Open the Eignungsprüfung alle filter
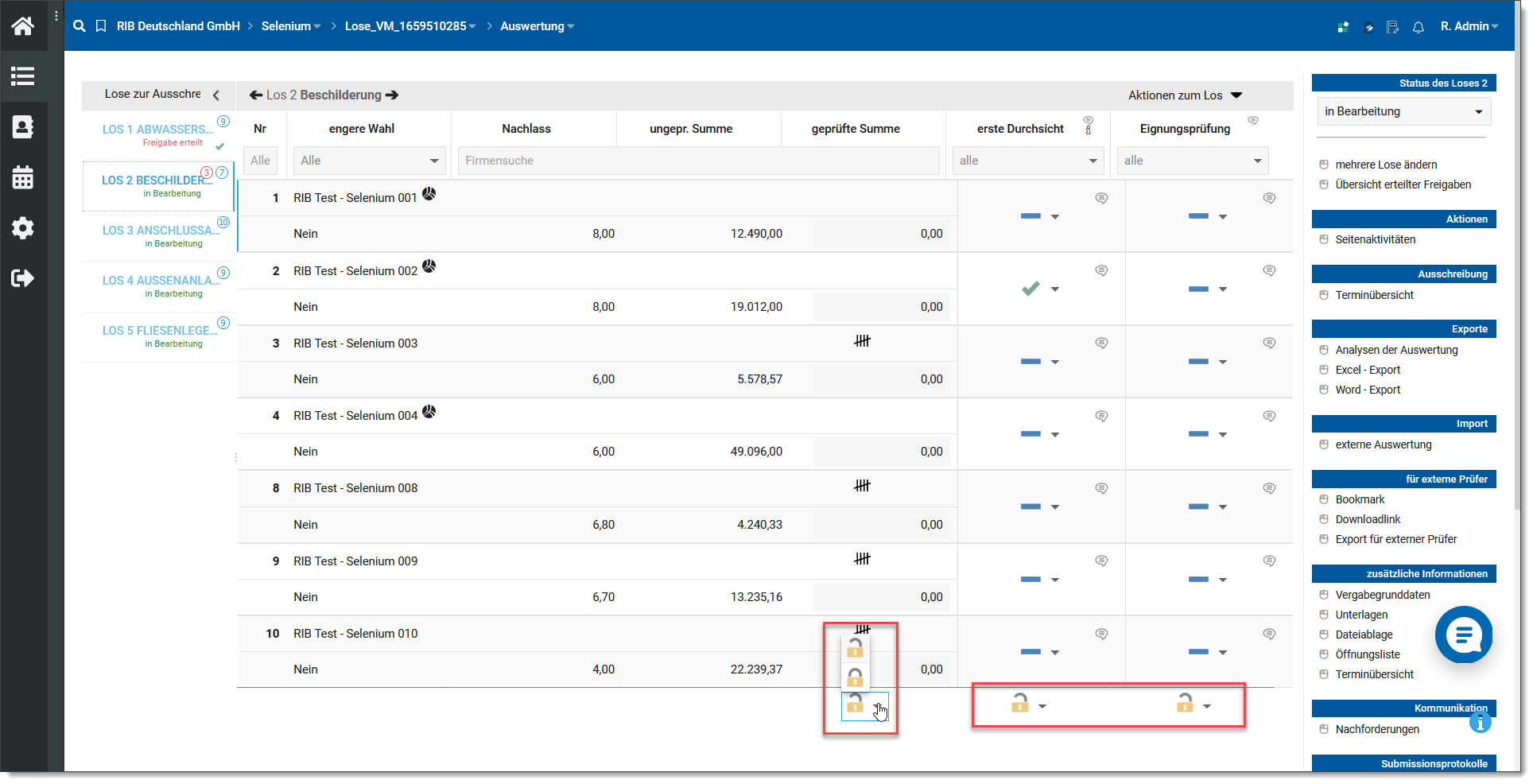Viewport: 1533px width, 784px height. [1193, 161]
